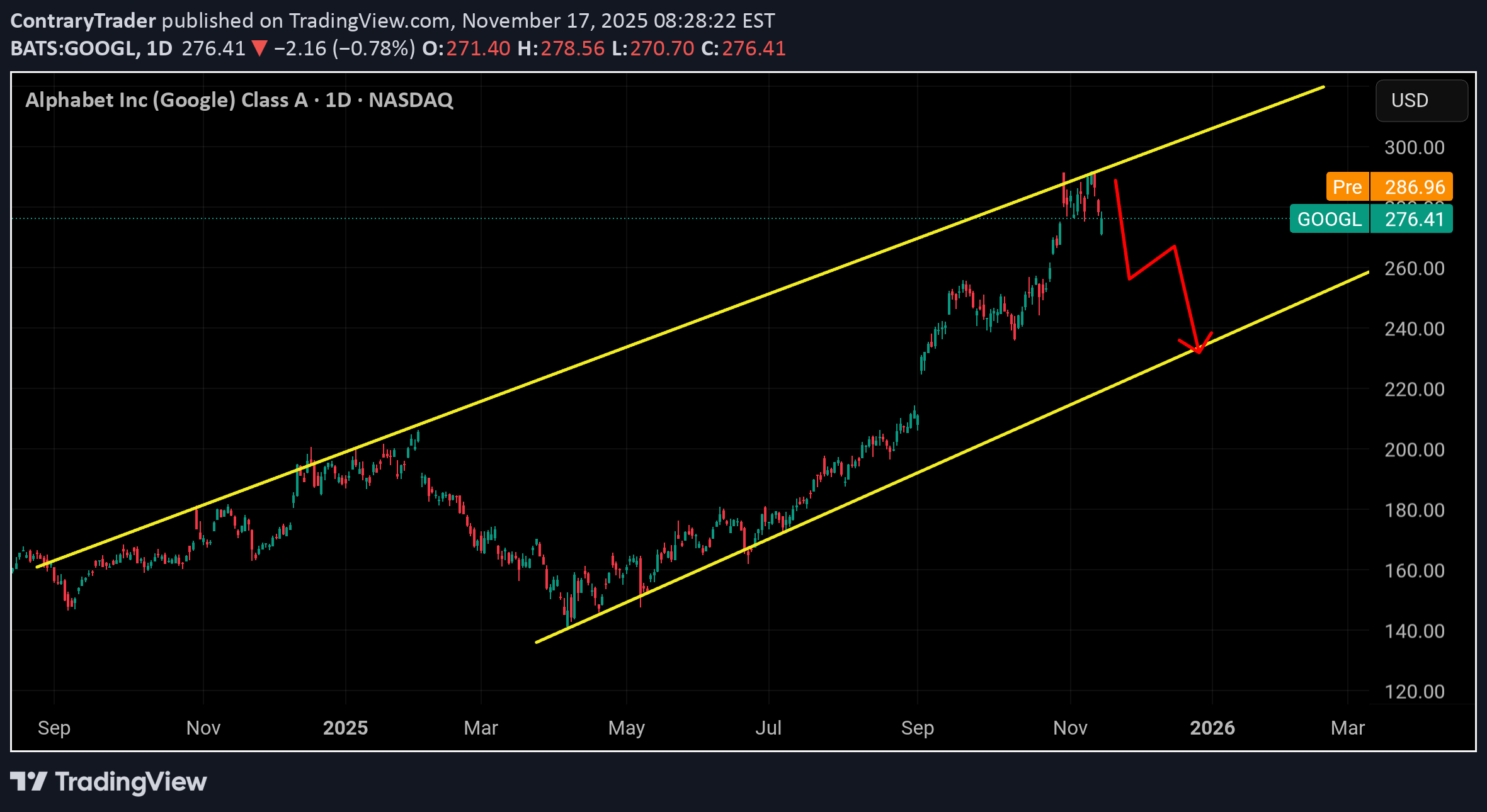Click the TradingView logo in the footer
The height and width of the screenshot is (812, 1487).
(x=107, y=781)
